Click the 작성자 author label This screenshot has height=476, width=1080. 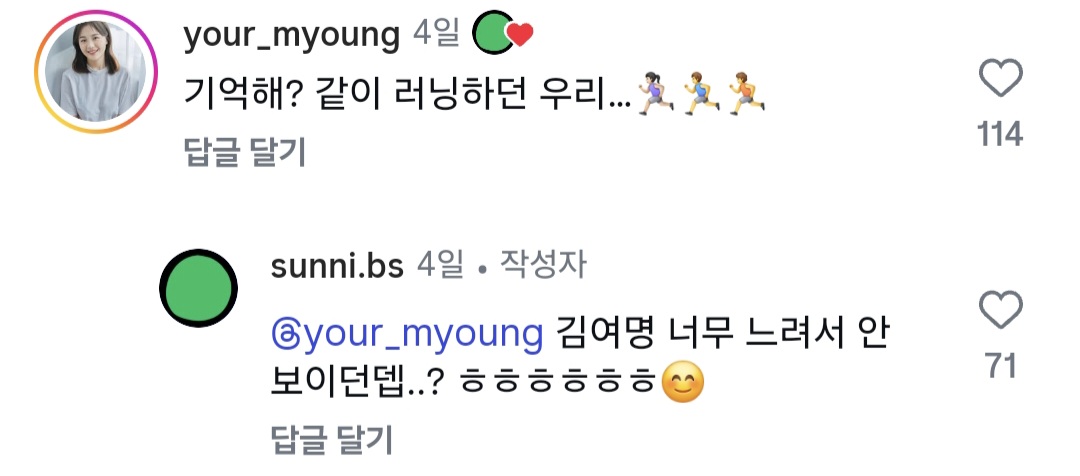pyautogui.click(x=543, y=265)
